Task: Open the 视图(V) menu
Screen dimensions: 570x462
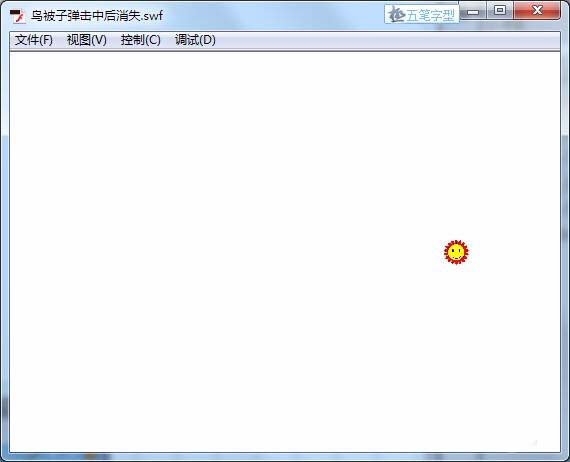Action: pyautogui.click(x=87, y=40)
